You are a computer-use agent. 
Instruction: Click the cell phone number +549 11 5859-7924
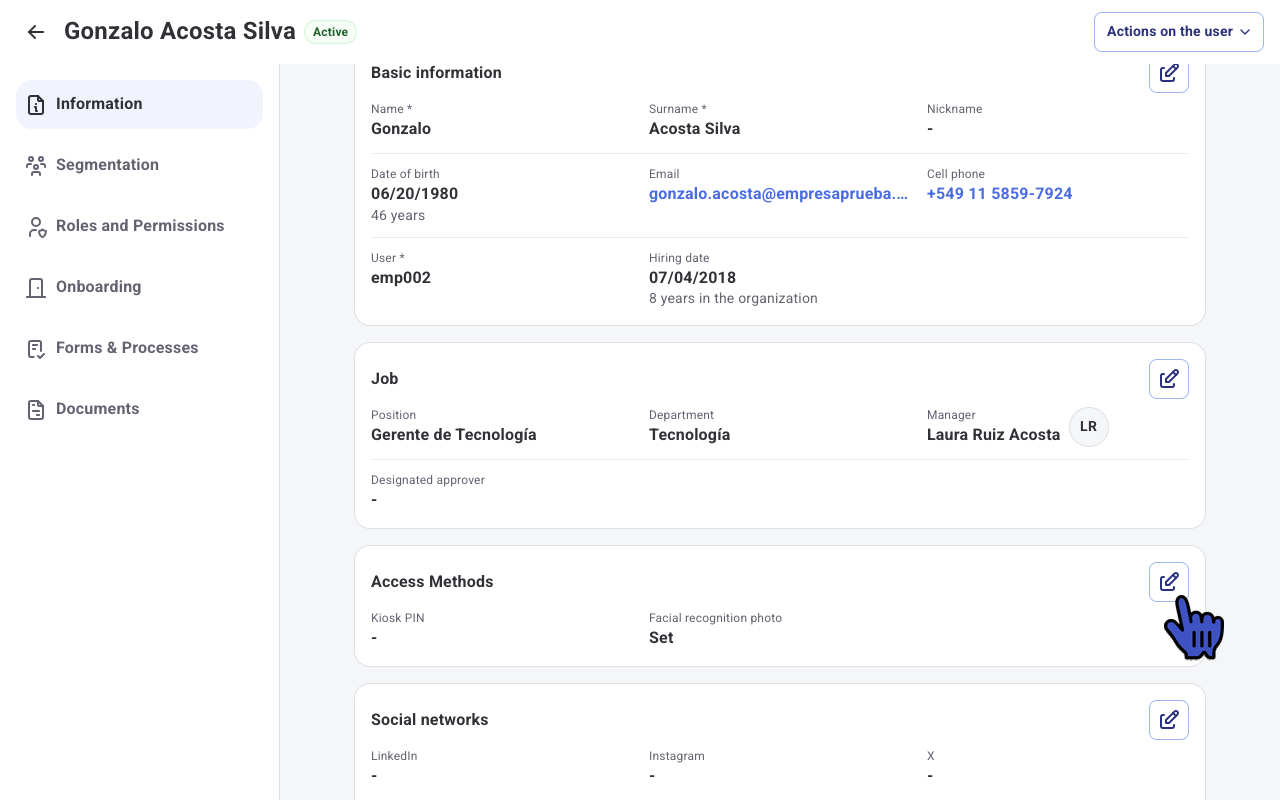coord(999,194)
